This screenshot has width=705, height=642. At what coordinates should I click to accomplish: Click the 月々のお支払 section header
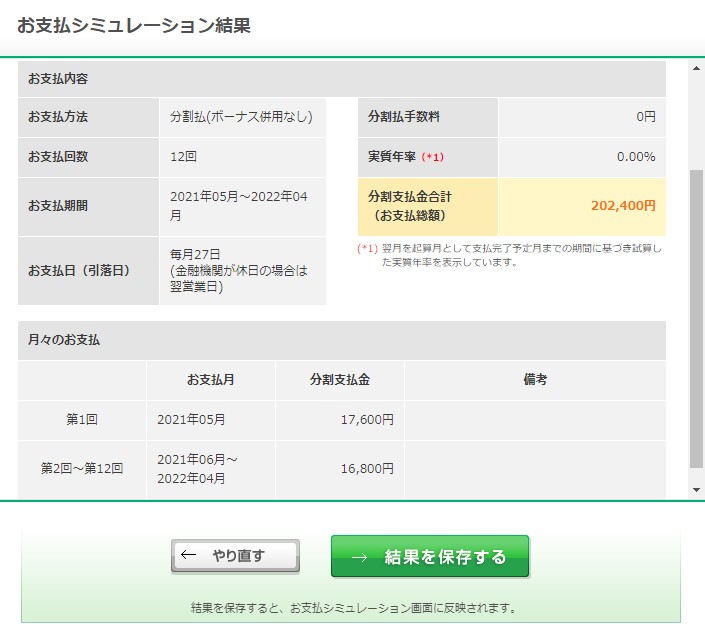(x=342, y=340)
